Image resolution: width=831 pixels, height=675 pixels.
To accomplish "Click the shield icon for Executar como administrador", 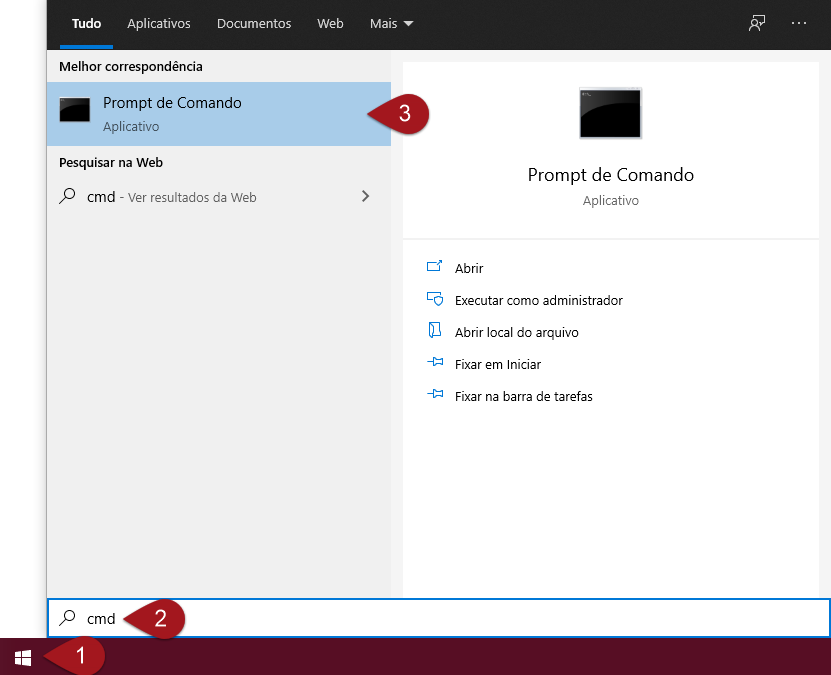I will (x=434, y=300).
